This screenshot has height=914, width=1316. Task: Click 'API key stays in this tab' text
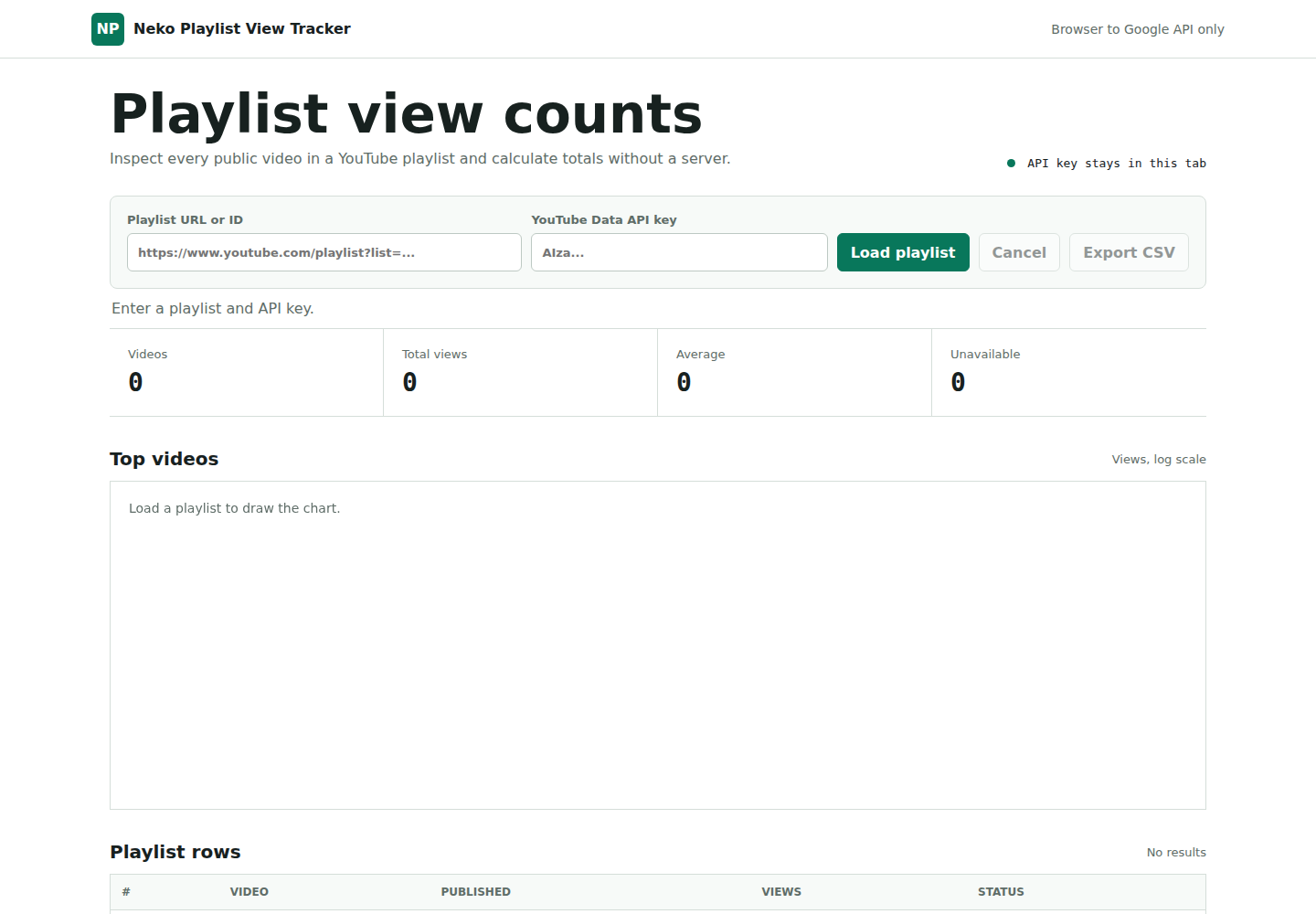click(x=1117, y=164)
